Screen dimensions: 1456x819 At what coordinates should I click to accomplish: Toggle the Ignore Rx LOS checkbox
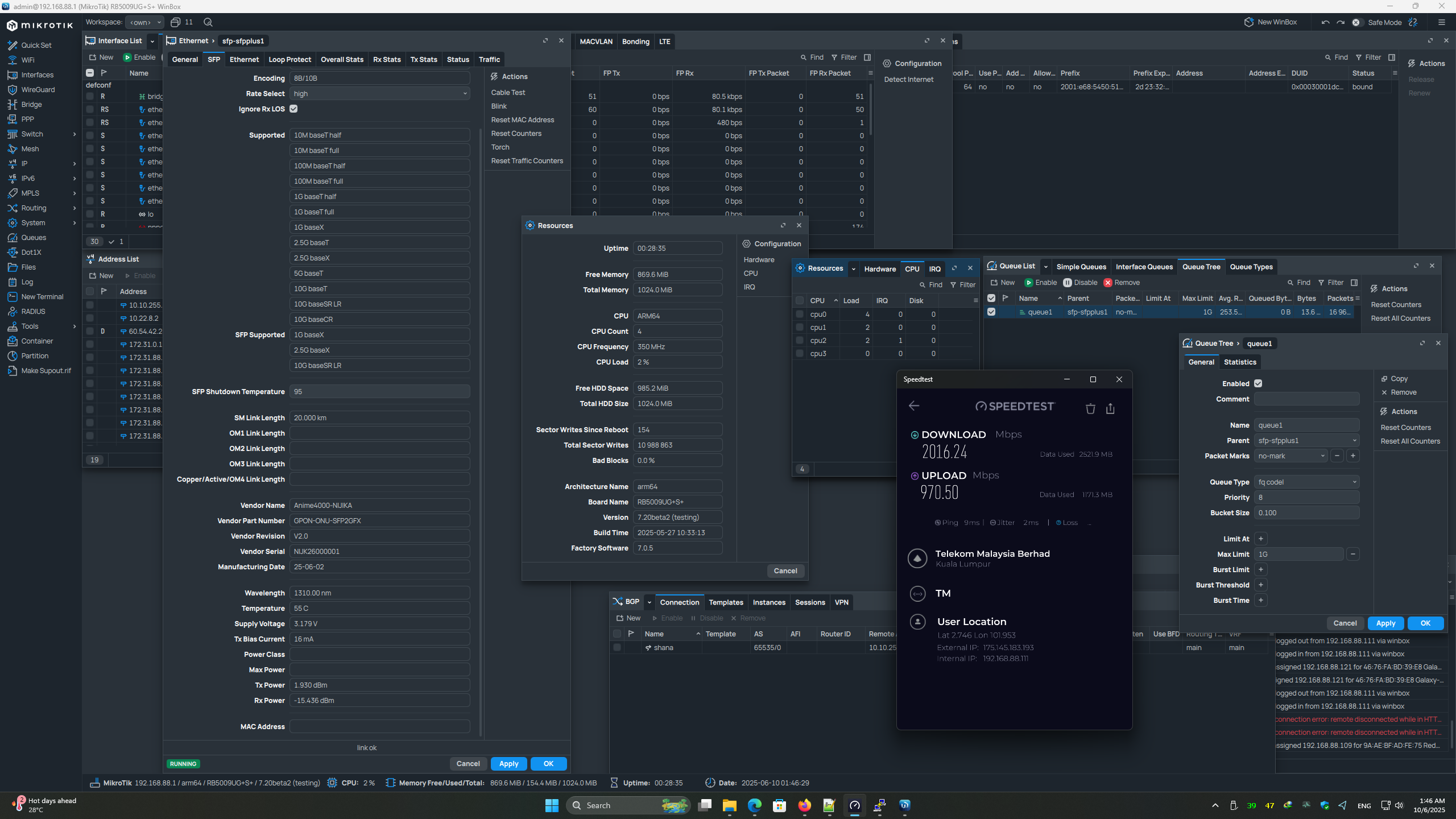click(x=293, y=109)
